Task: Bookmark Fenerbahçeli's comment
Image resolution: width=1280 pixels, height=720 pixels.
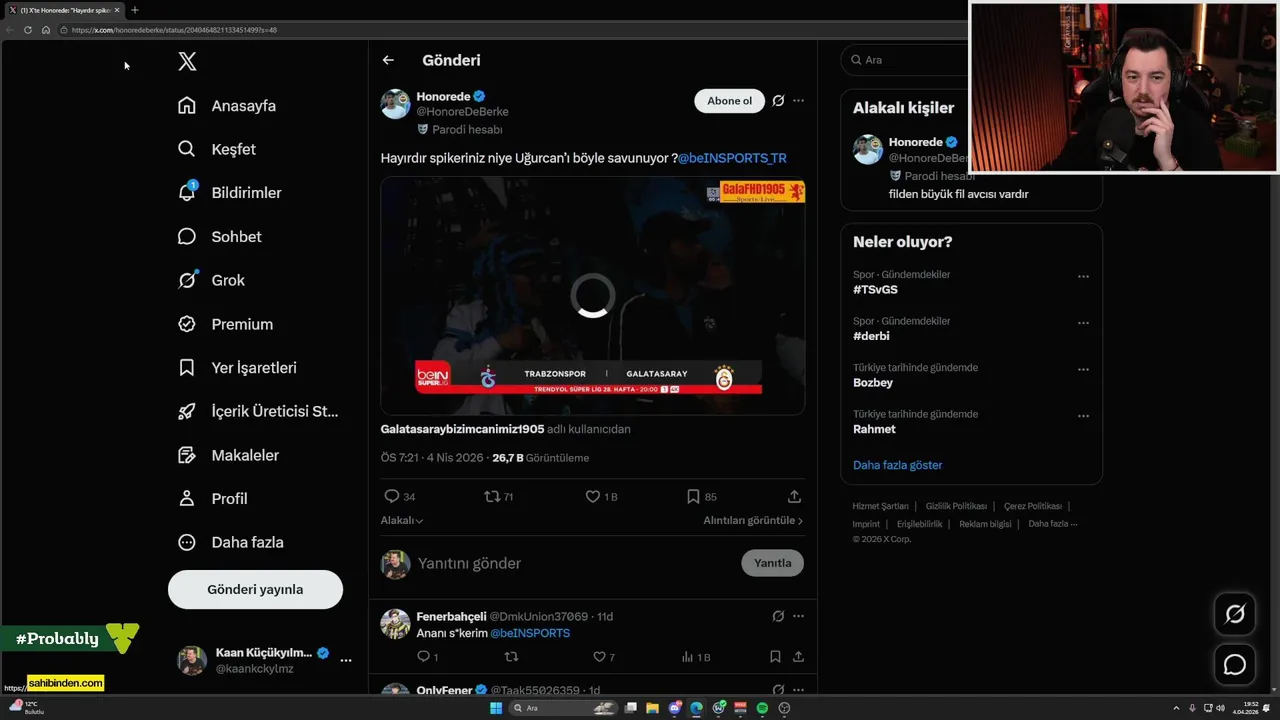Action: 775,657
